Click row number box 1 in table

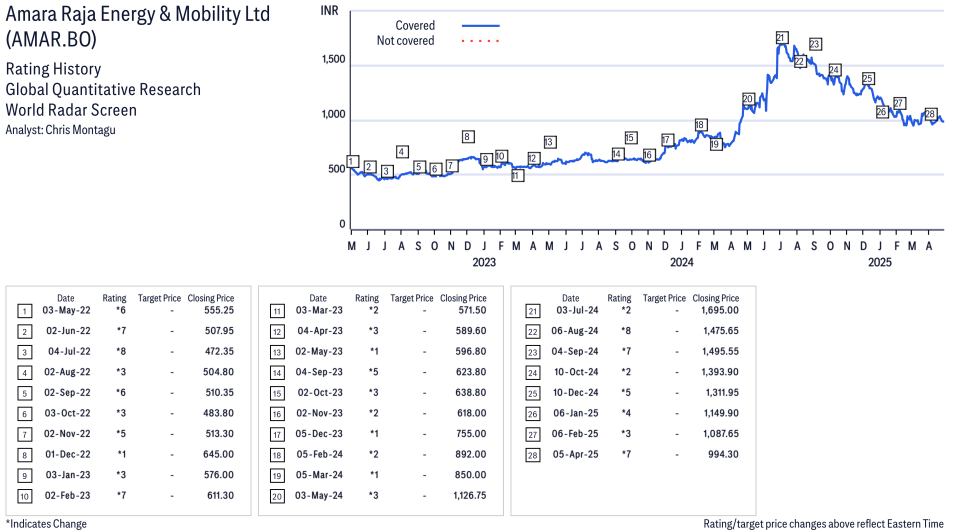click(24, 311)
